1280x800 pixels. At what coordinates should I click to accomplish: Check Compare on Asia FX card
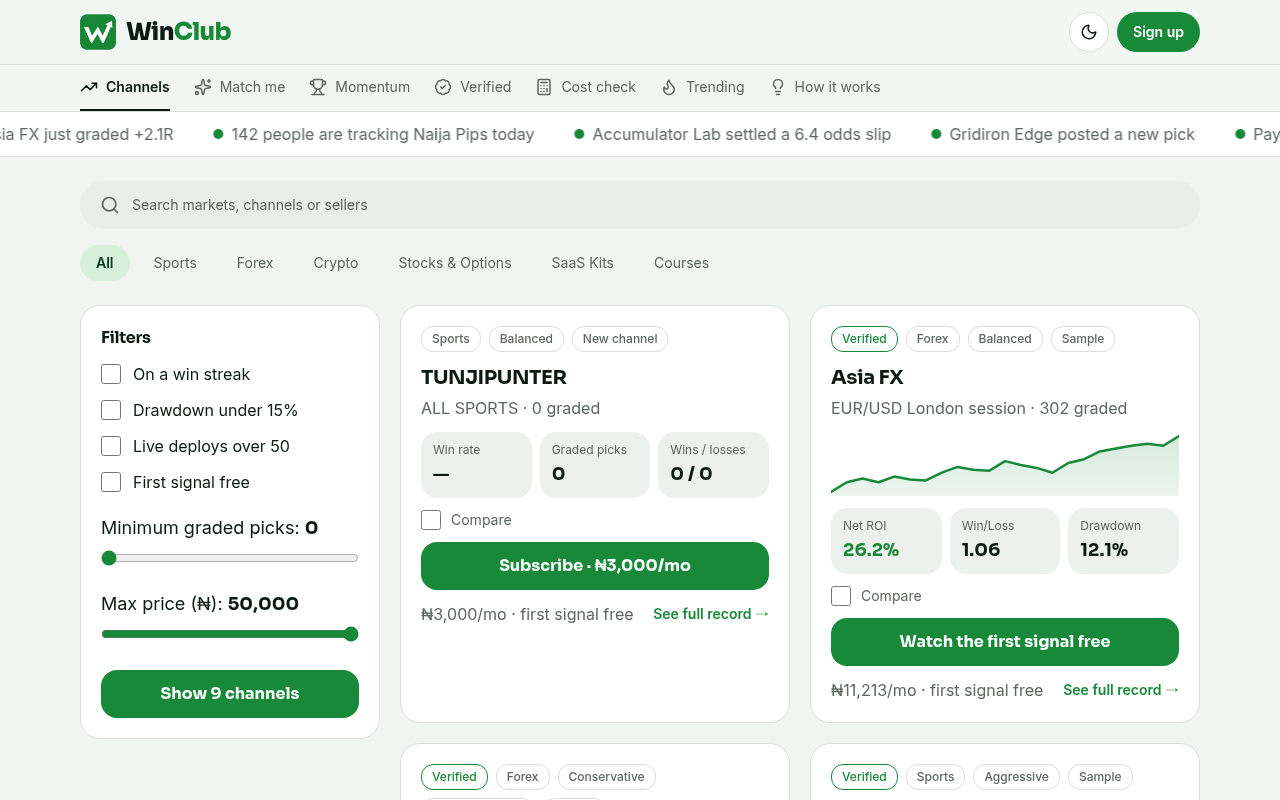(x=841, y=596)
